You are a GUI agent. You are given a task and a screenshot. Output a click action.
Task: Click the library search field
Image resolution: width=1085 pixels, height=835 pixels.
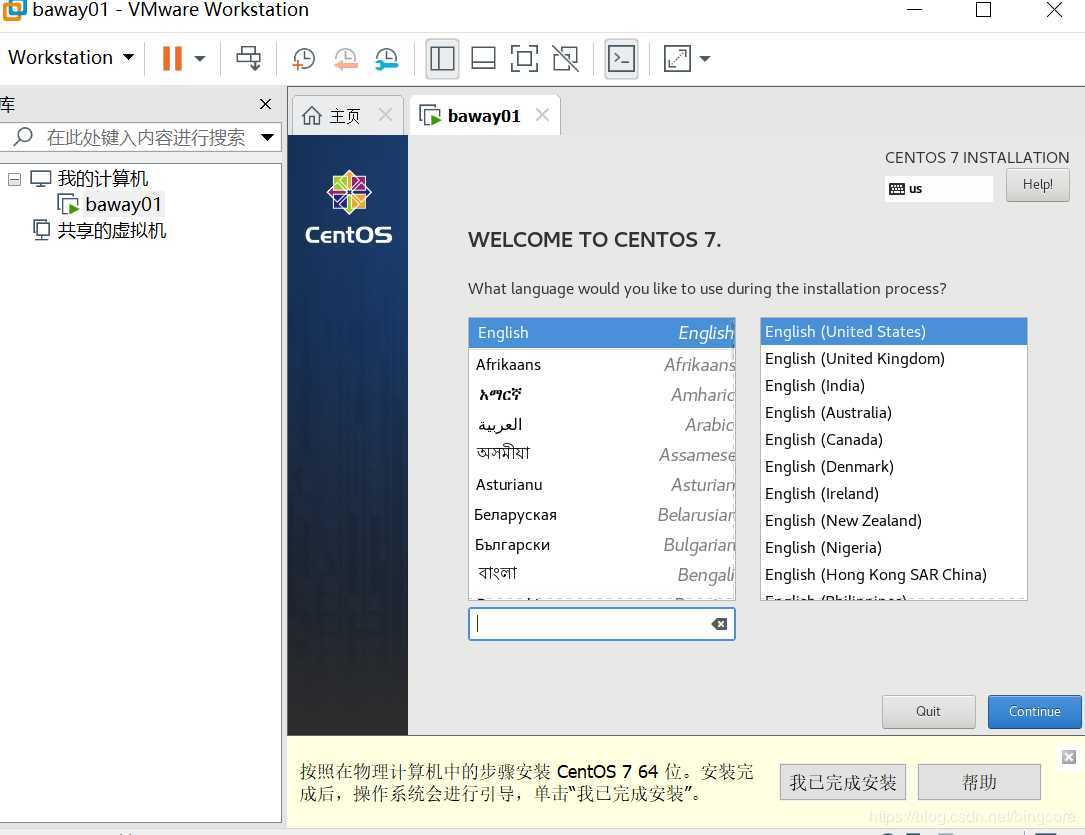(x=145, y=137)
